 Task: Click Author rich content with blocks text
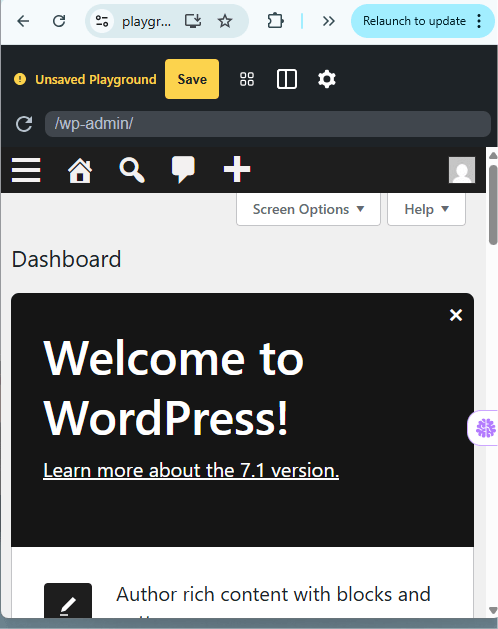pyautogui.click(x=273, y=594)
